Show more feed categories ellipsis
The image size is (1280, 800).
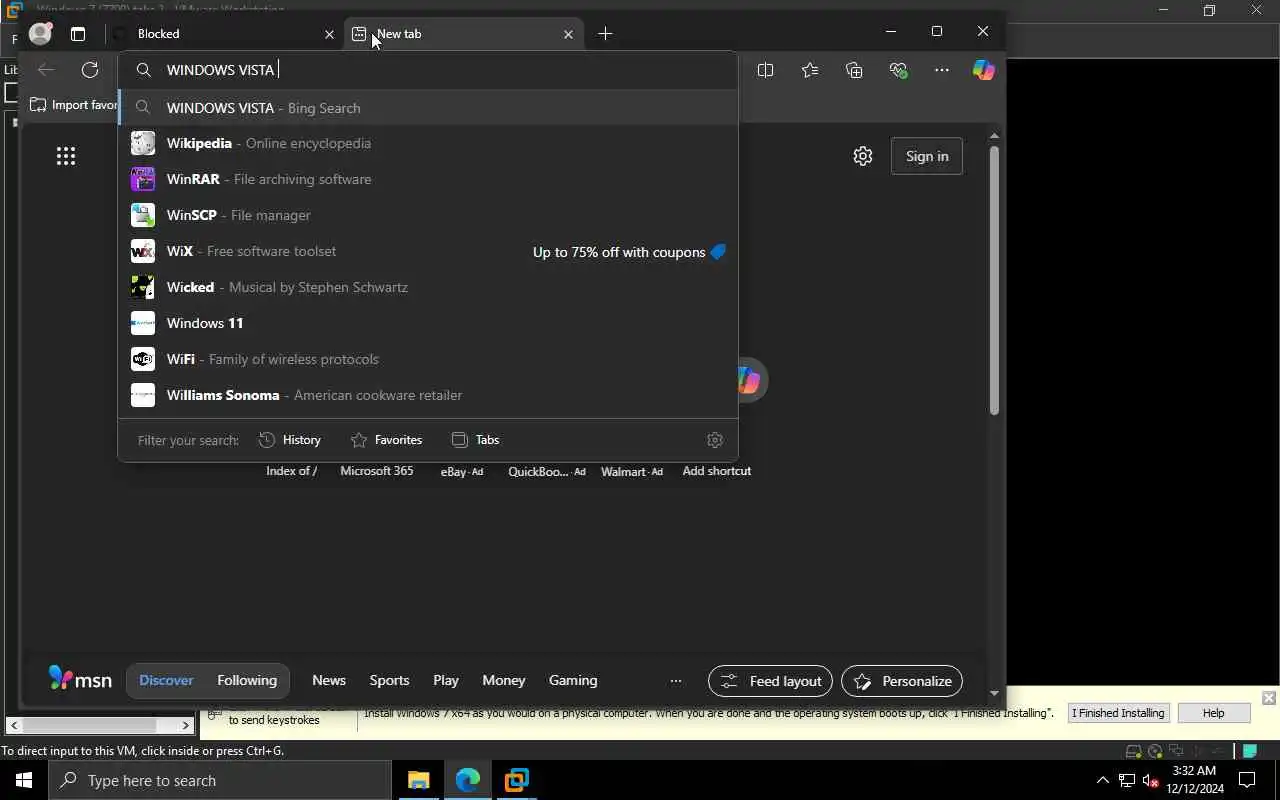click(676, 681)
